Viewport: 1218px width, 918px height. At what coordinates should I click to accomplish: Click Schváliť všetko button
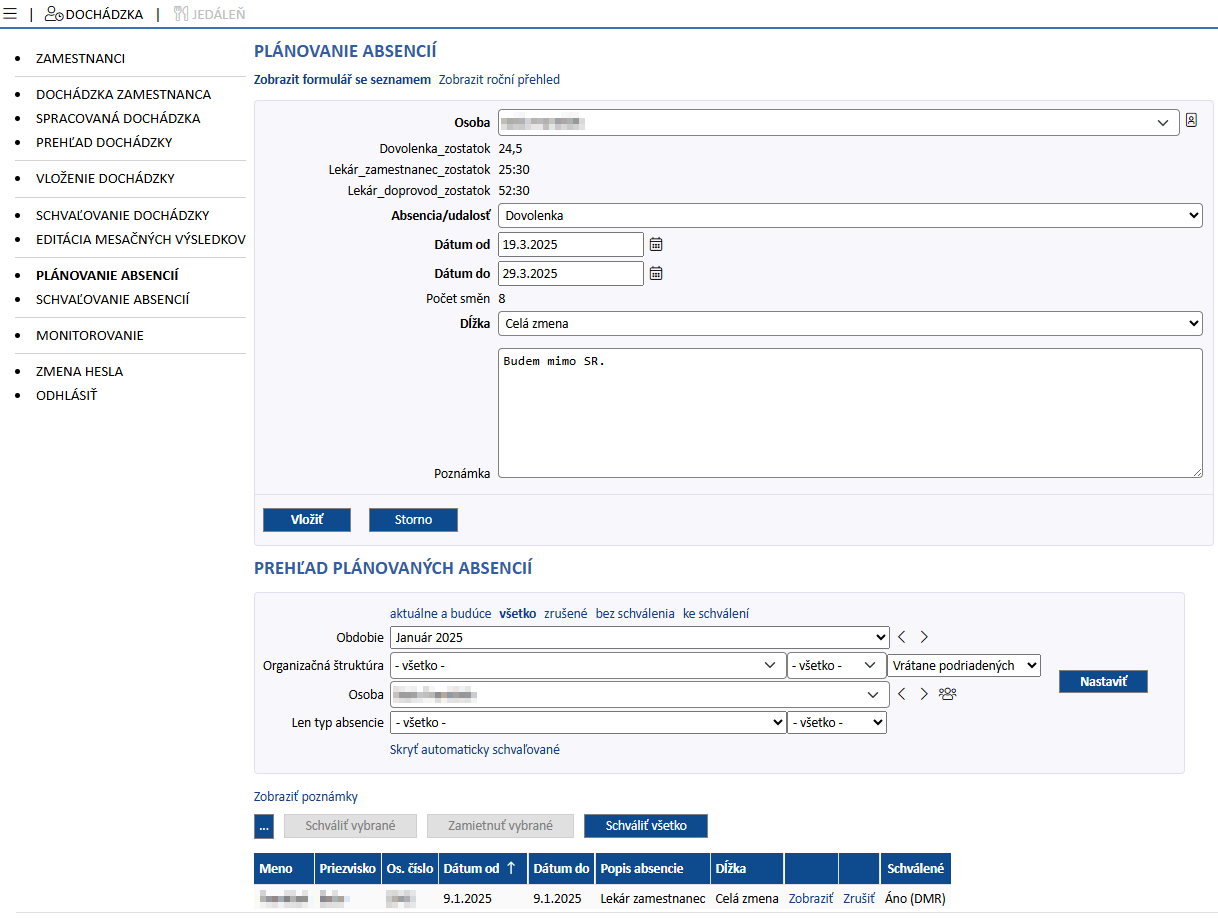pyautogui.click(x=646, y=826)
